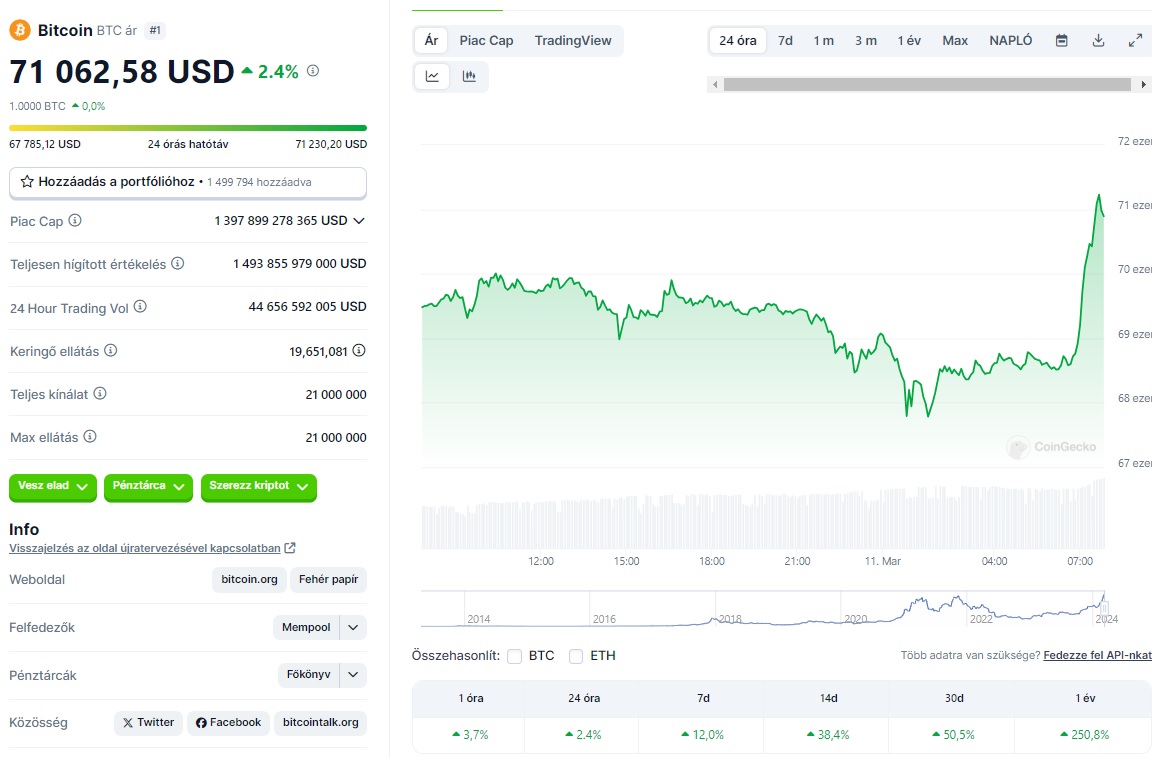1152x758 pixels.
Task: Click external link icon after feedback link
Action: pos(290,548)
